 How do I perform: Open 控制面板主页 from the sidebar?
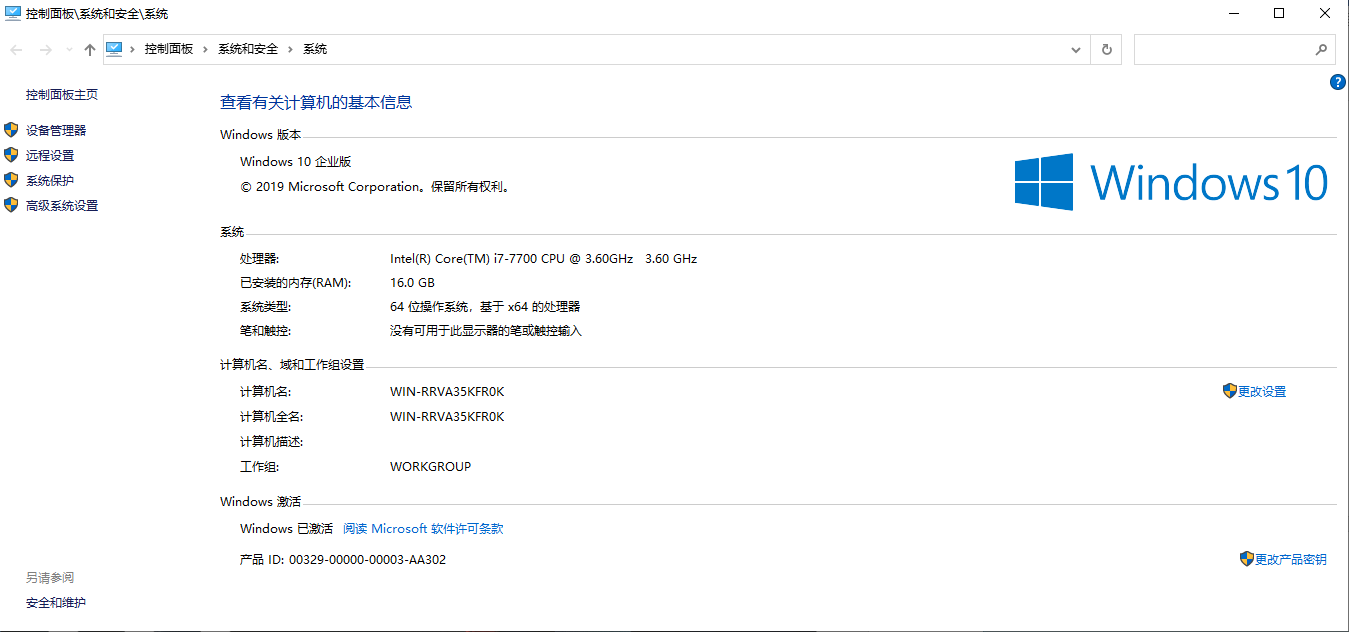coord(62,95)
